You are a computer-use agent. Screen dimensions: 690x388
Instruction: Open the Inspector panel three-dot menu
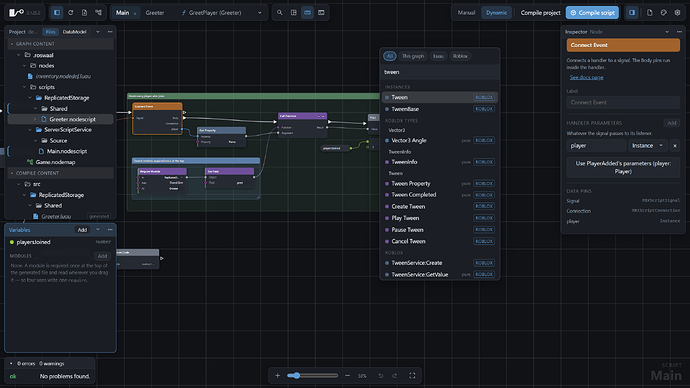tap(679, 32)
